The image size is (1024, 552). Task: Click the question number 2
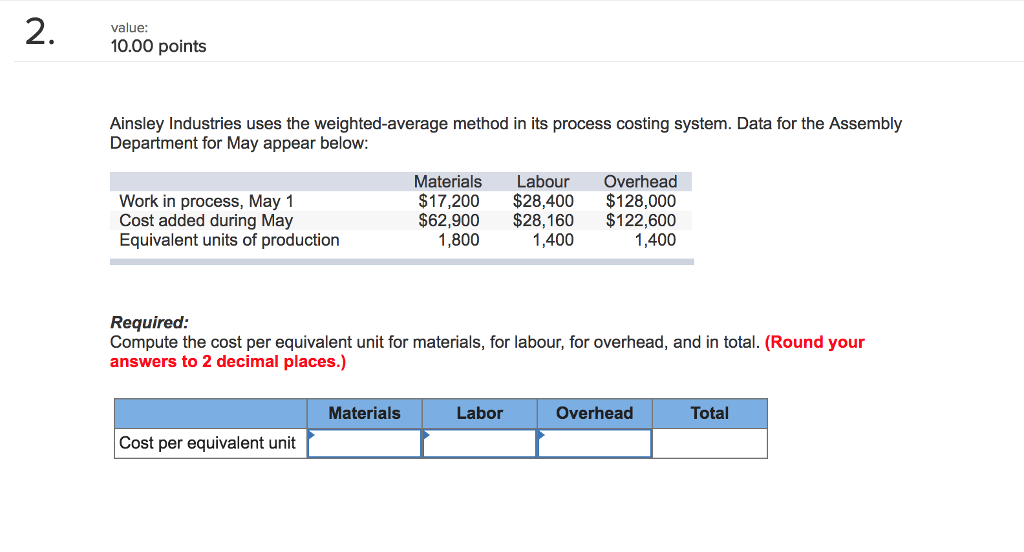[40, 32]
